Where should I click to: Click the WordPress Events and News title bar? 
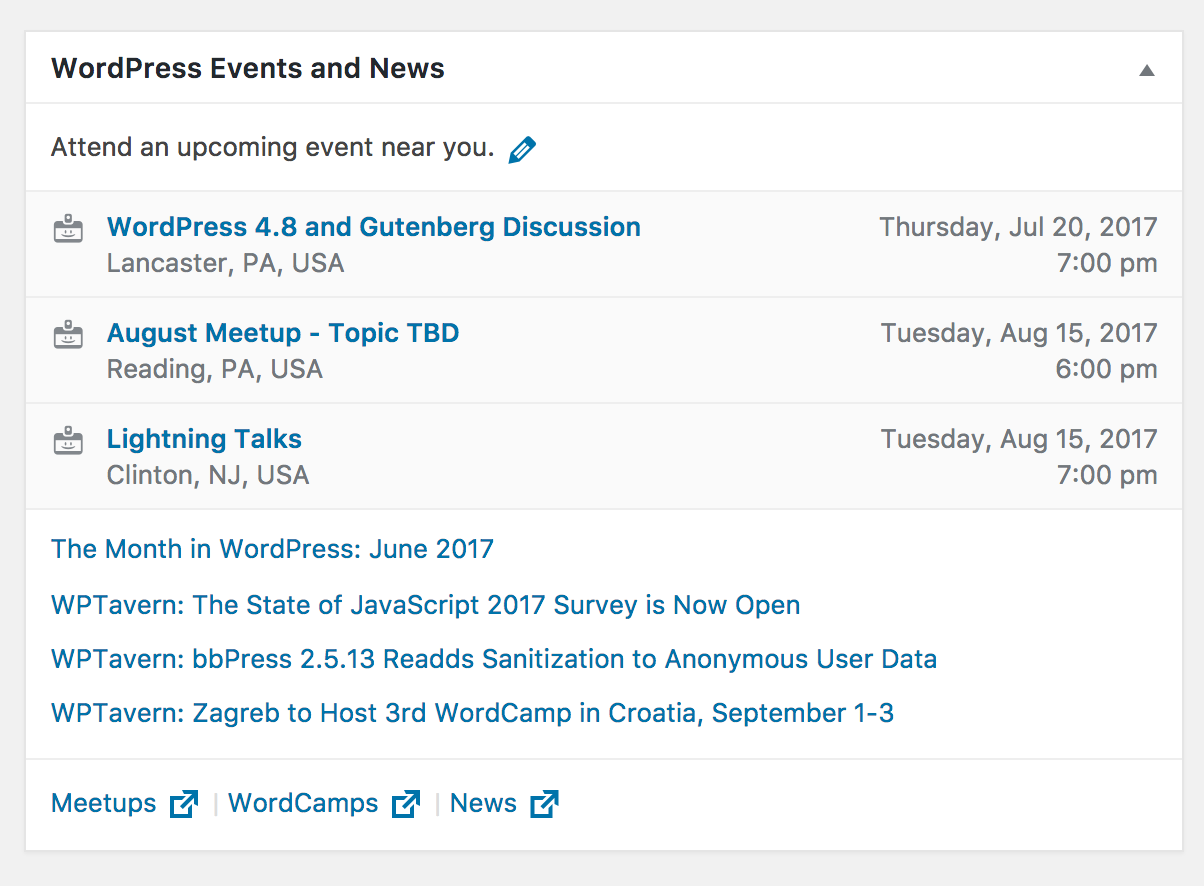(602, 68)
